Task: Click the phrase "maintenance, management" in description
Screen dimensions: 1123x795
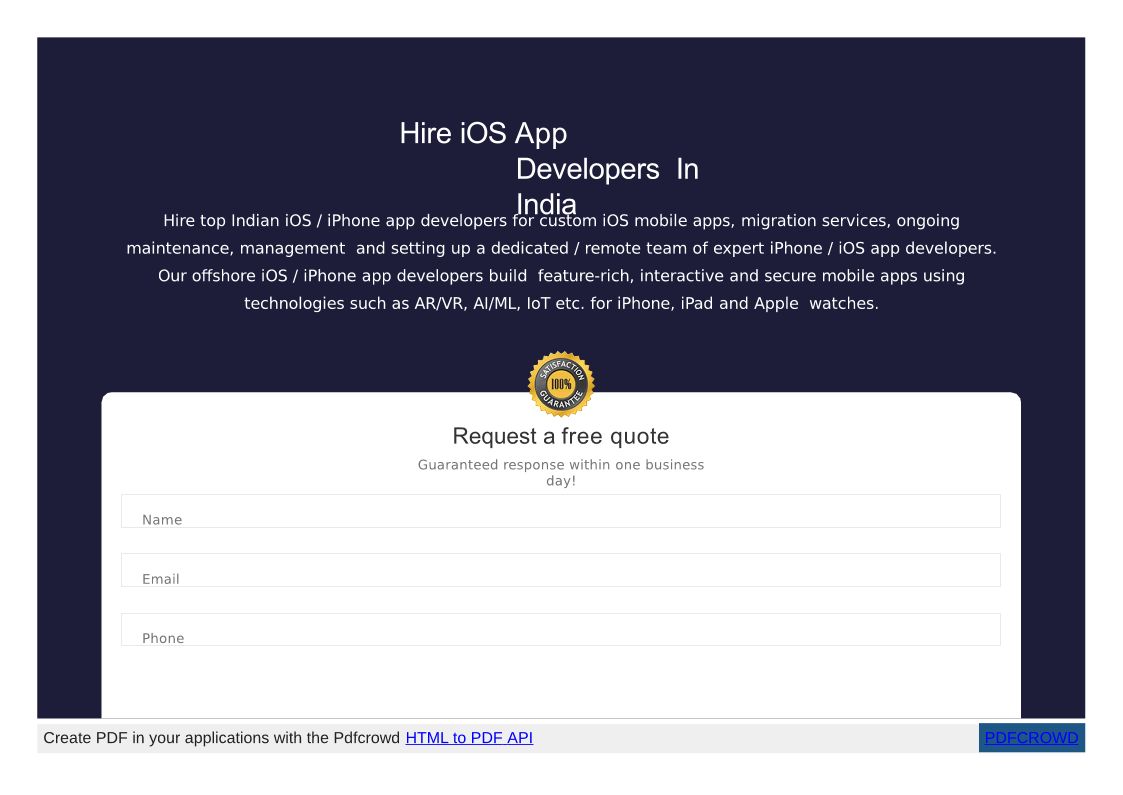Action: pyautogui.click(x=235, y=248)
